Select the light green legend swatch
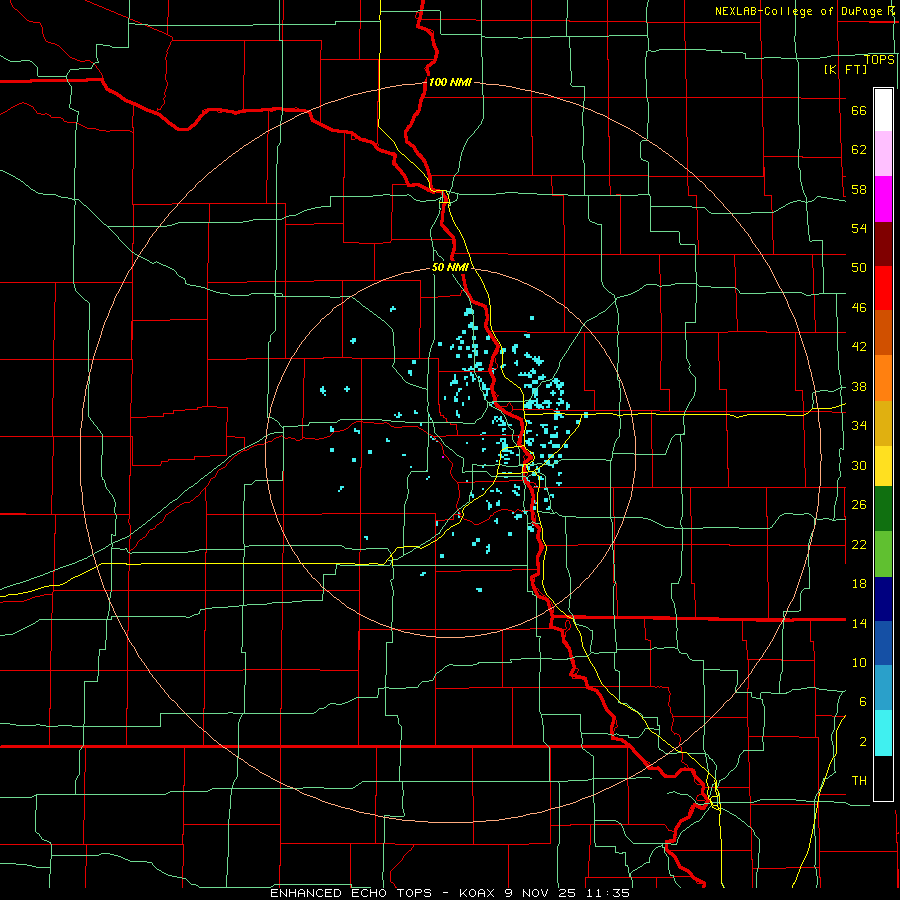900x900 pixels. [883, 554]
